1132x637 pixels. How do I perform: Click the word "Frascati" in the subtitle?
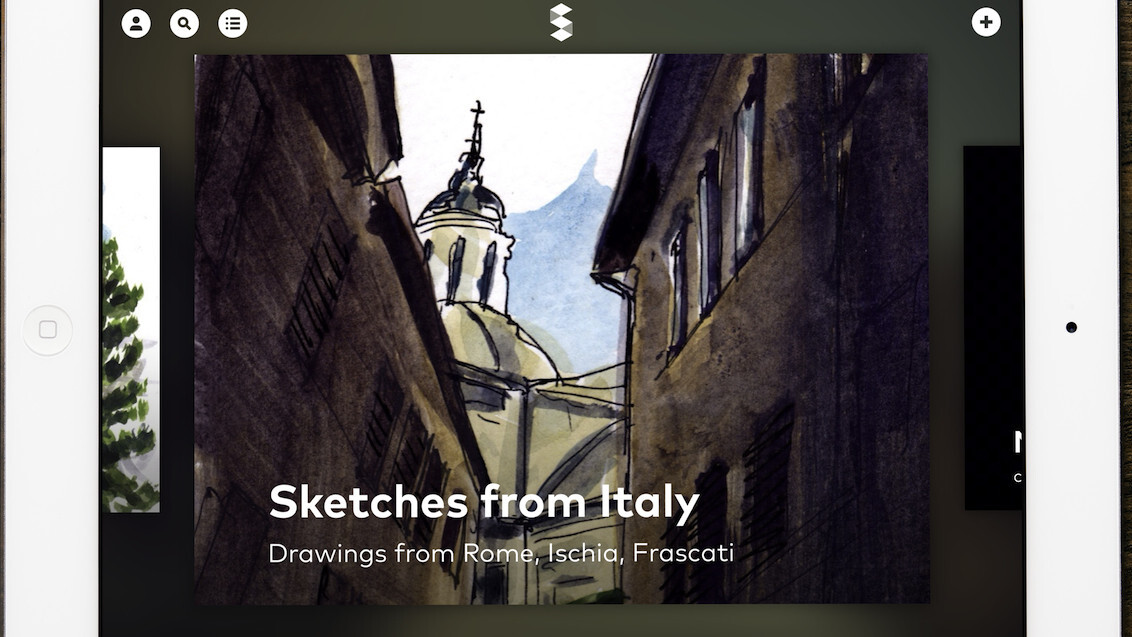pyautogui.click(x=683, y=552)
